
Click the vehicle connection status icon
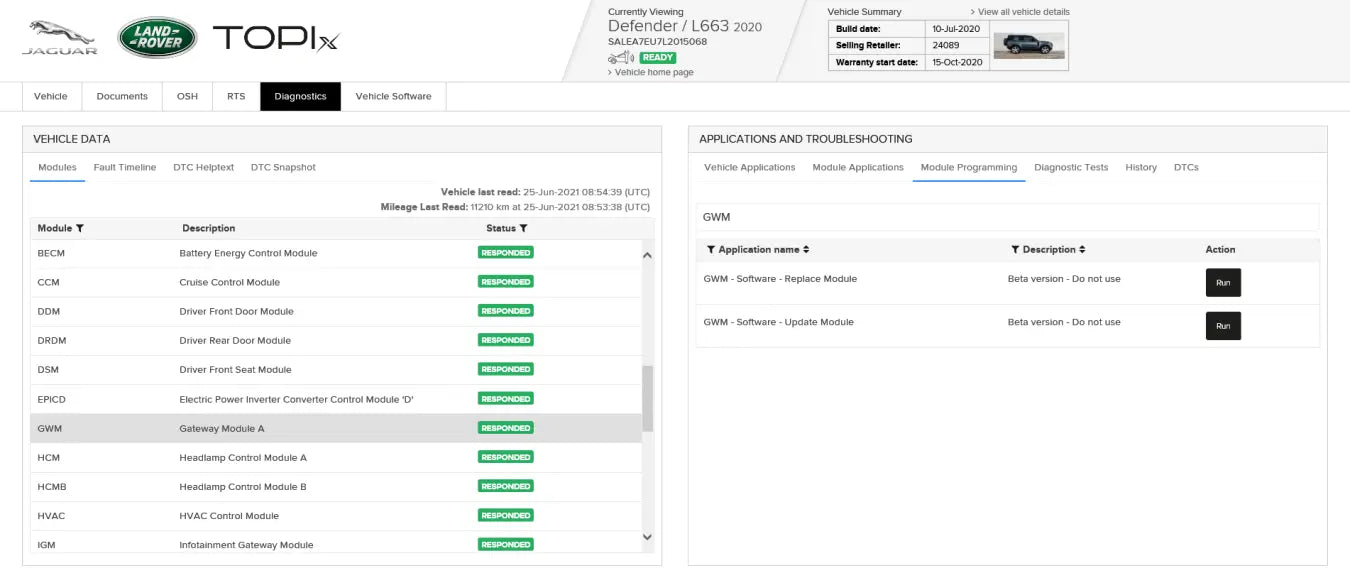click(621, 58)
